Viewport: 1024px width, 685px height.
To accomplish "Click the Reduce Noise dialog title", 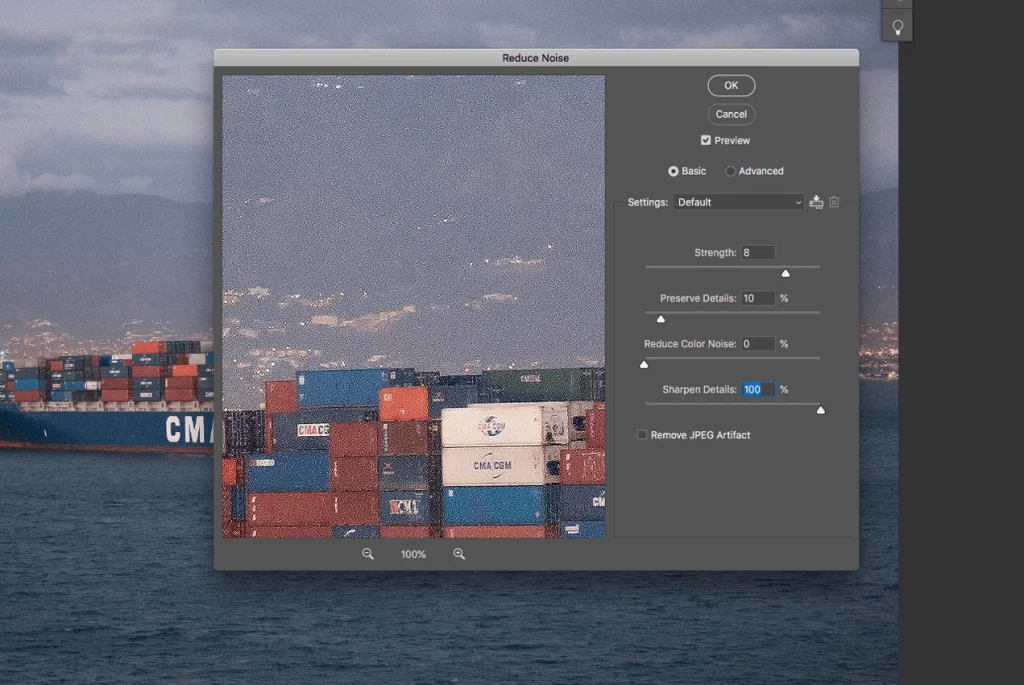I will (x=536, y=58).
